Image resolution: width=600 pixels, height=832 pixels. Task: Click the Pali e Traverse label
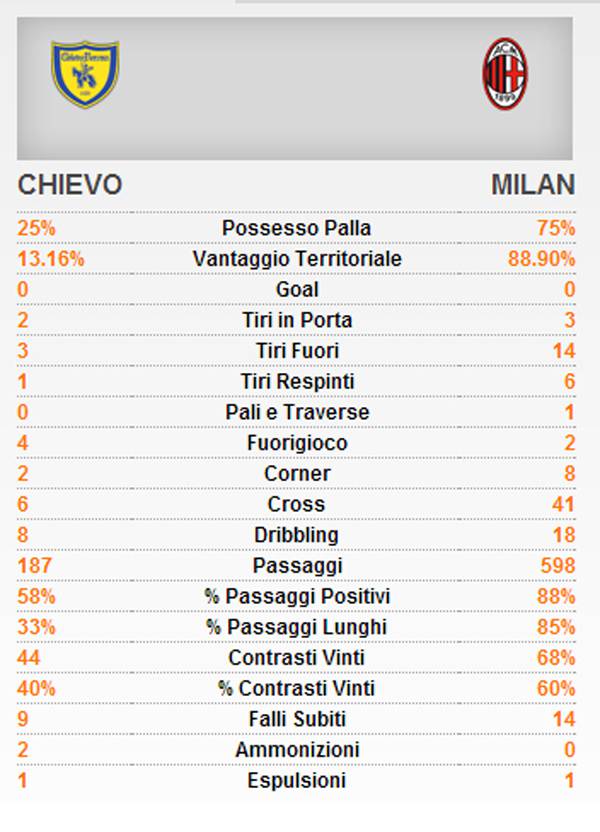pos(297,412)
